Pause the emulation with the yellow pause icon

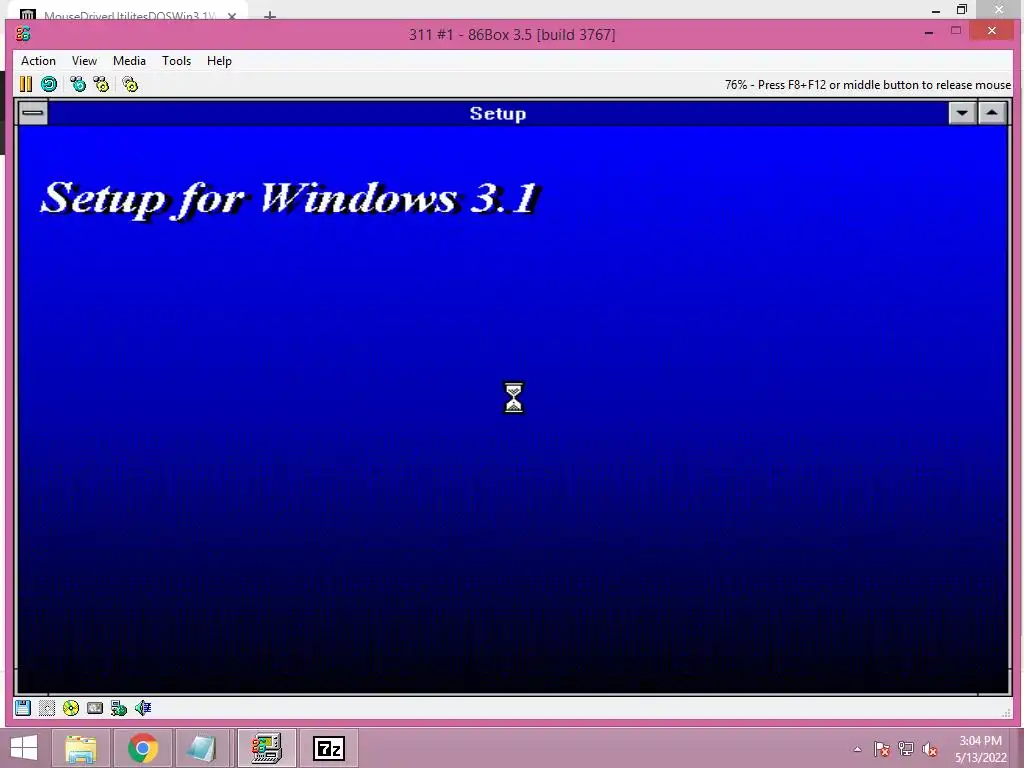point(25,84)
